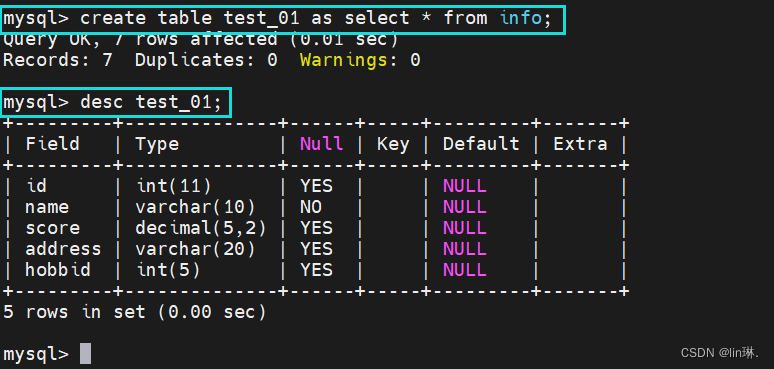774x369 pixels.
Task: Click the terminal cursor block at the prompt
Action: tap(85, 354)
